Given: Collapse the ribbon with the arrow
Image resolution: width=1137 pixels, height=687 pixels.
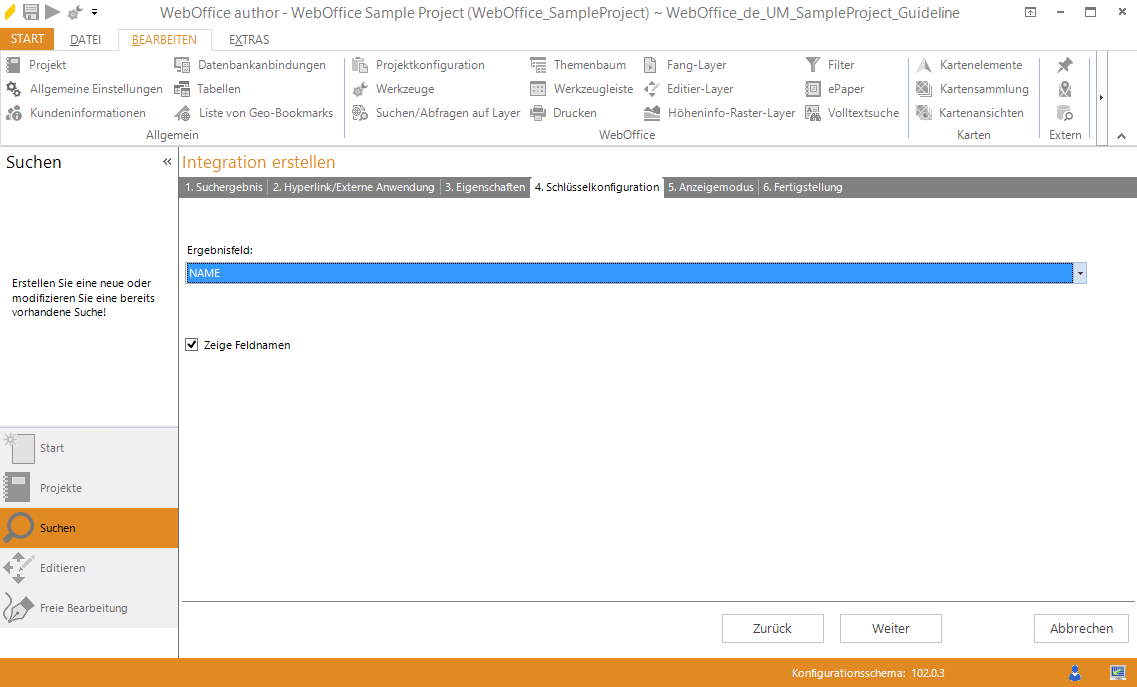Looking at the screenshot, I should [1120, 135].
